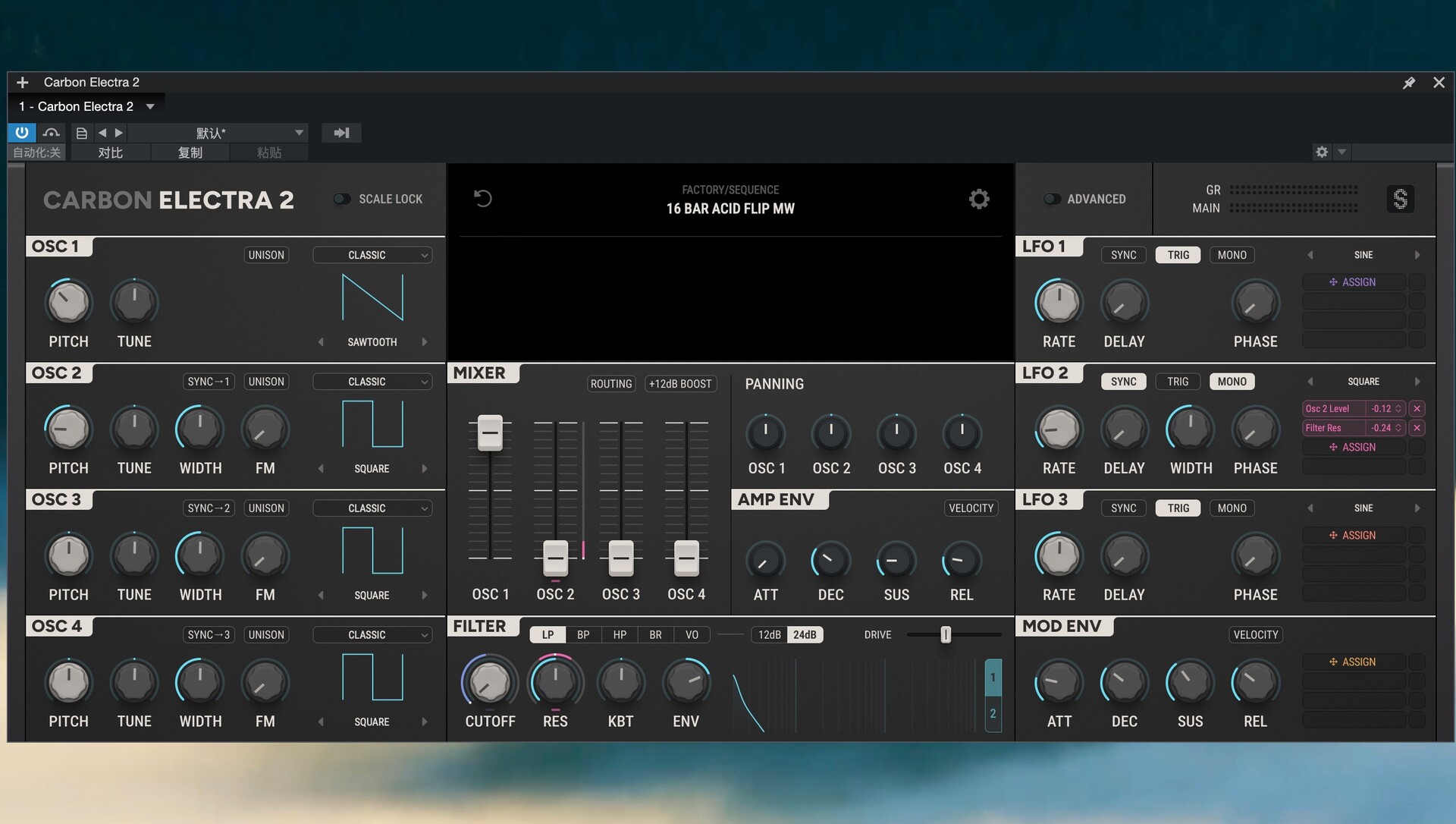This screenshot has height=824, width=1456.
Task: Click the arrow-to-bar icon in the host toolbar
Action: tap(341, 133)
